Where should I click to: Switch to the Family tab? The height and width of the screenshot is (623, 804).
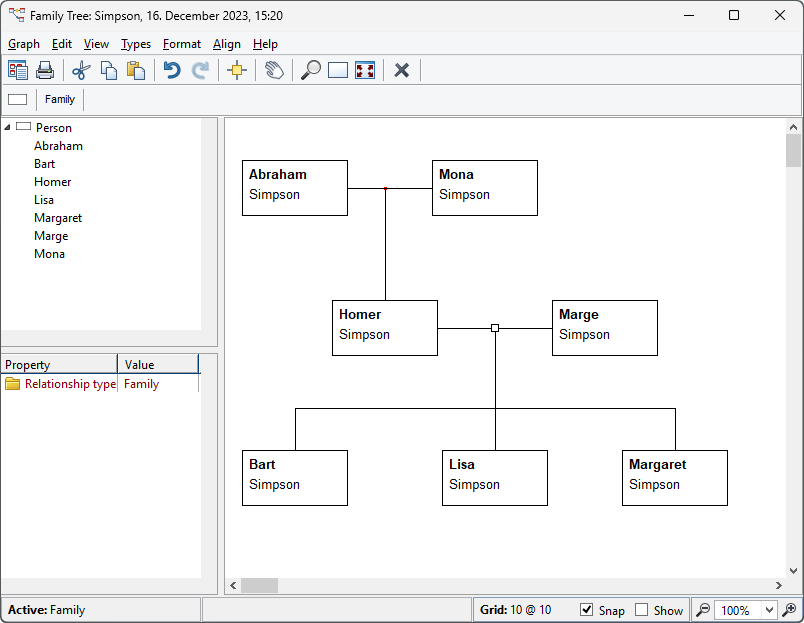(x=59, y=99)
